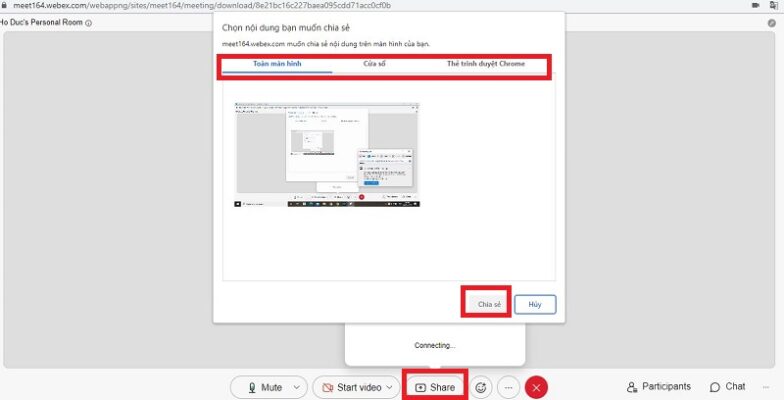Viewport: 784px width, 400px height.
Task: Click the Share content button
Action: click(x=435, y=387)
